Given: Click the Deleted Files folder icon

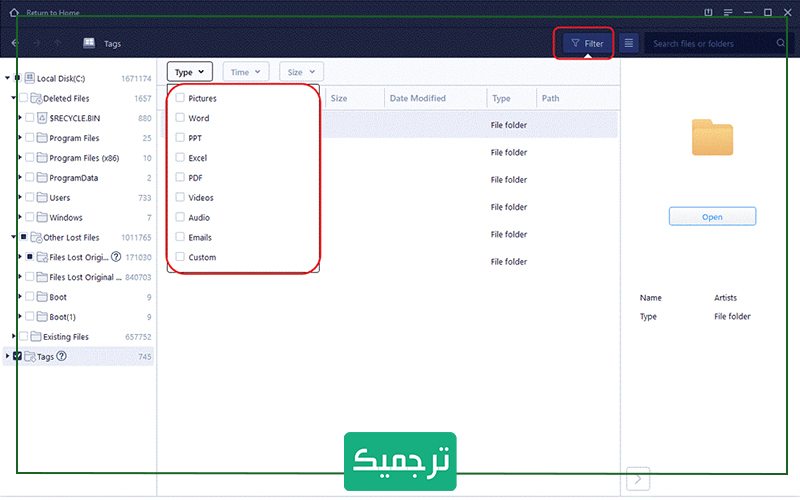Looking at the screenshot, I should pyautogui.click(x=36, y=98).
